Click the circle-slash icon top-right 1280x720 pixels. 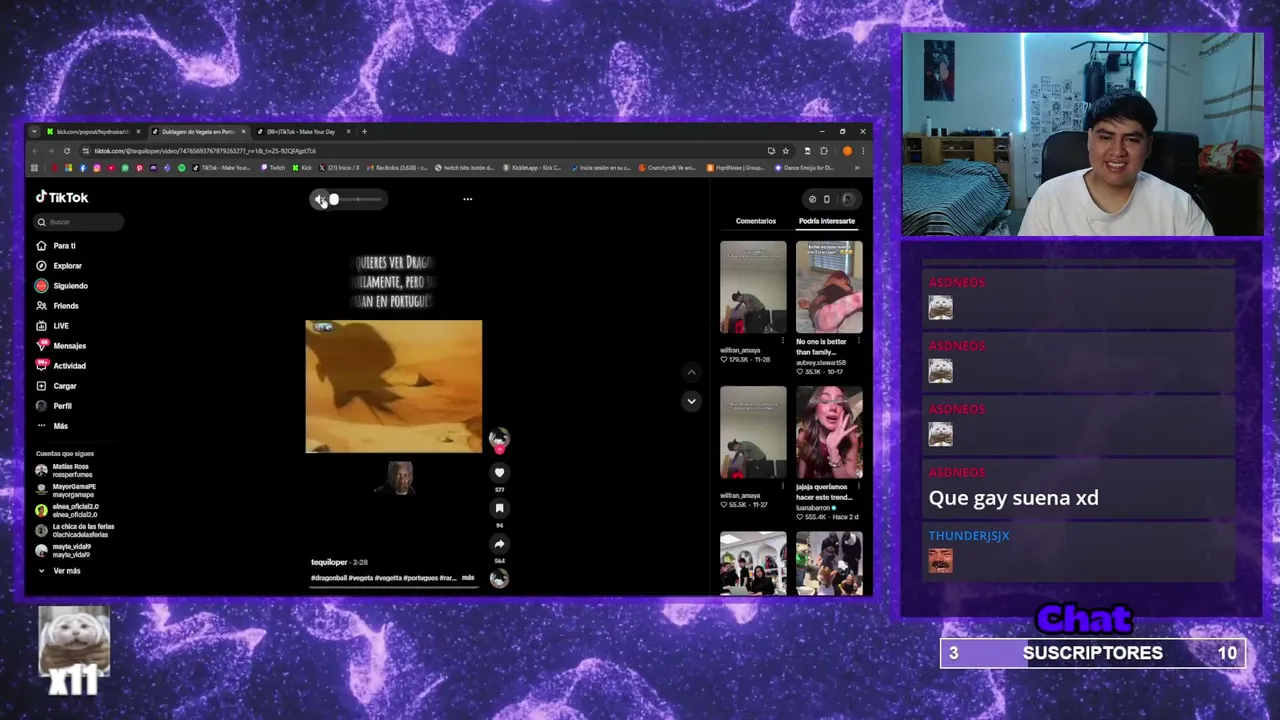click(x=812, y=199)
